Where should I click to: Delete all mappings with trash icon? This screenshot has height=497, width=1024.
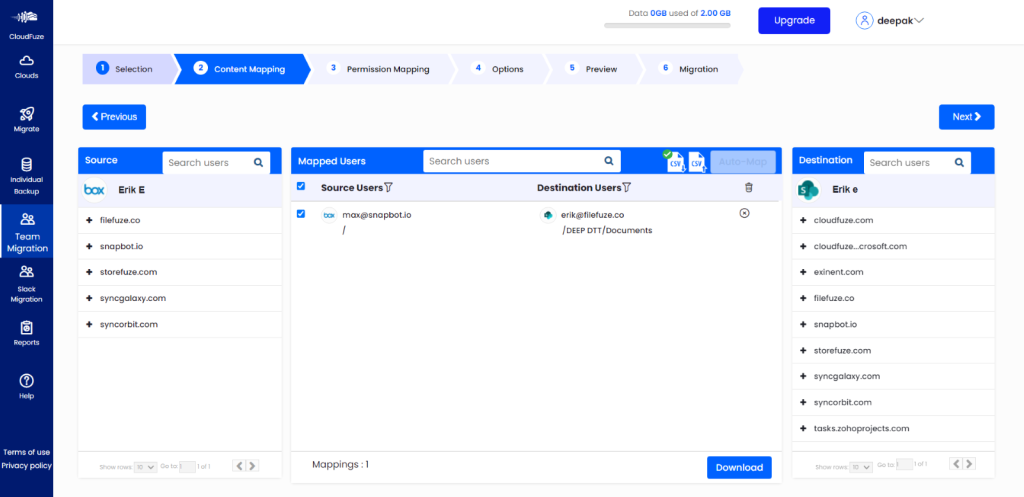coord(748,187)
